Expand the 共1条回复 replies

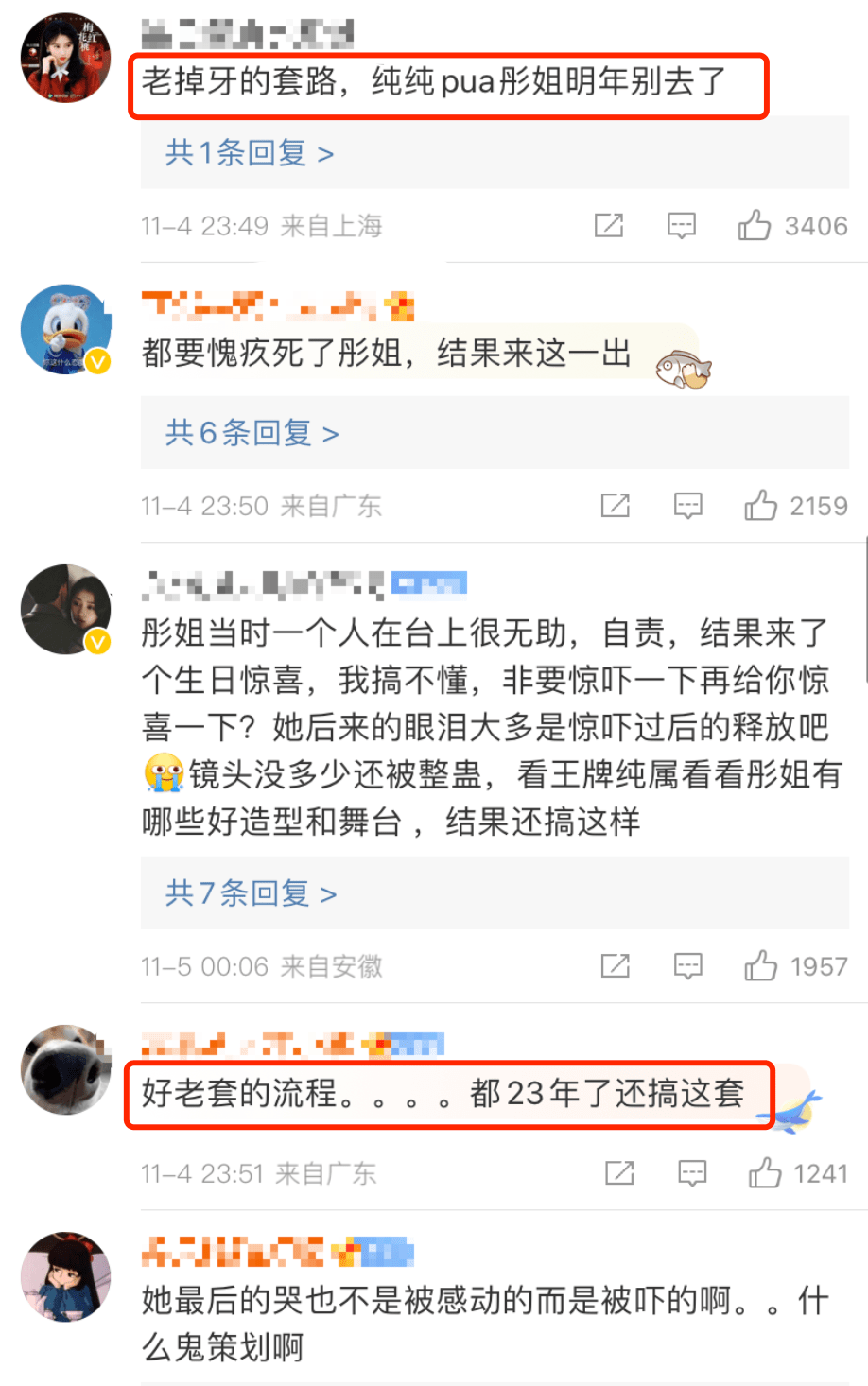pos(250,152)
